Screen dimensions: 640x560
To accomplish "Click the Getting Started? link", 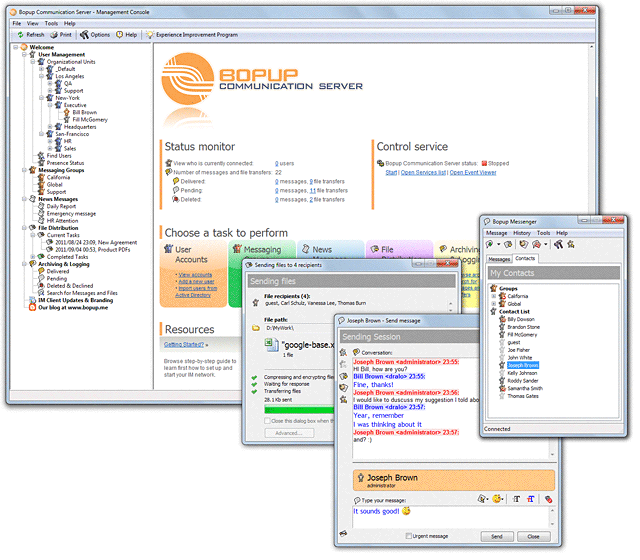I will pos(184,345).
